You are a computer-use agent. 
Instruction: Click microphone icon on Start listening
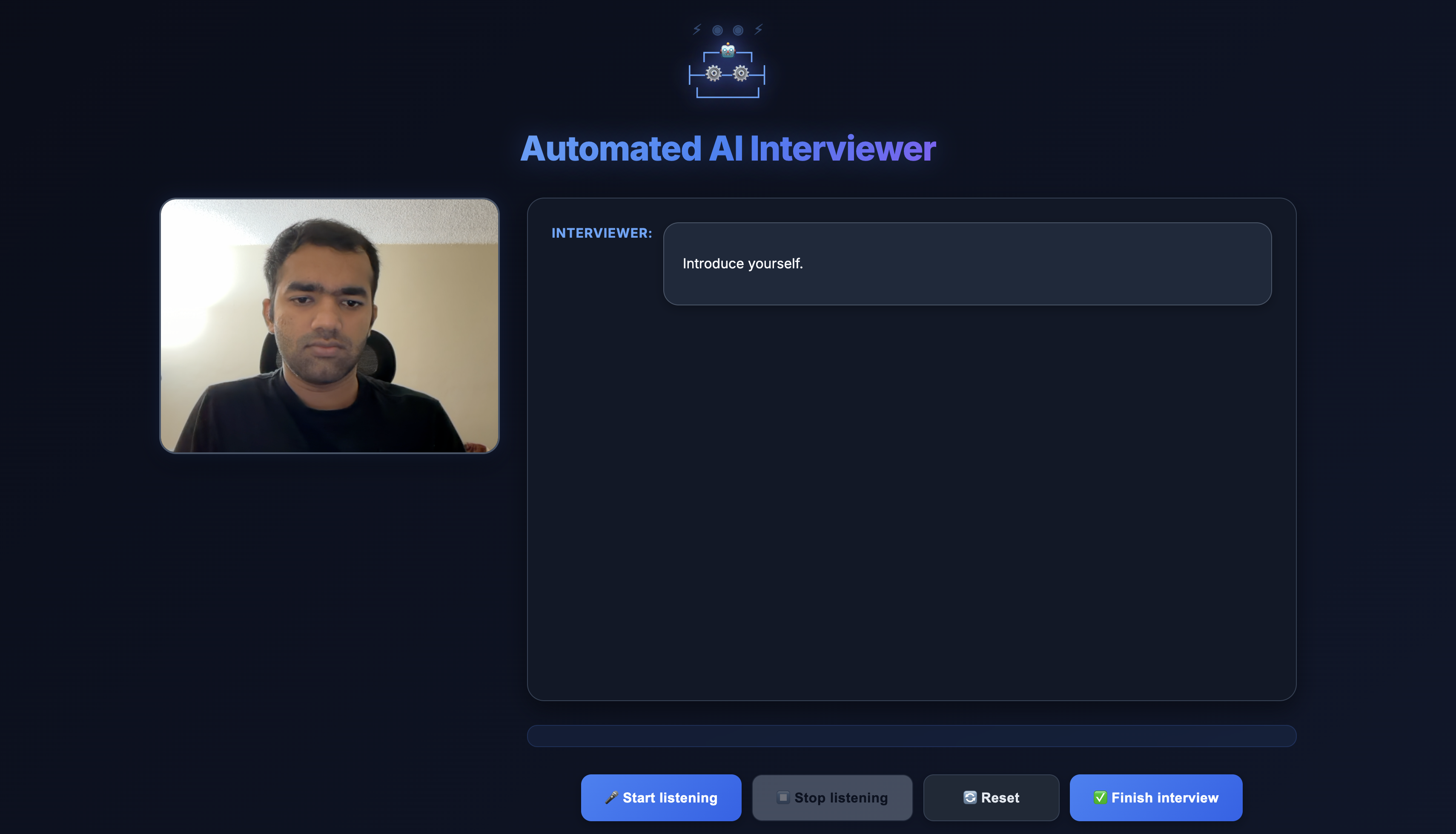611,797
